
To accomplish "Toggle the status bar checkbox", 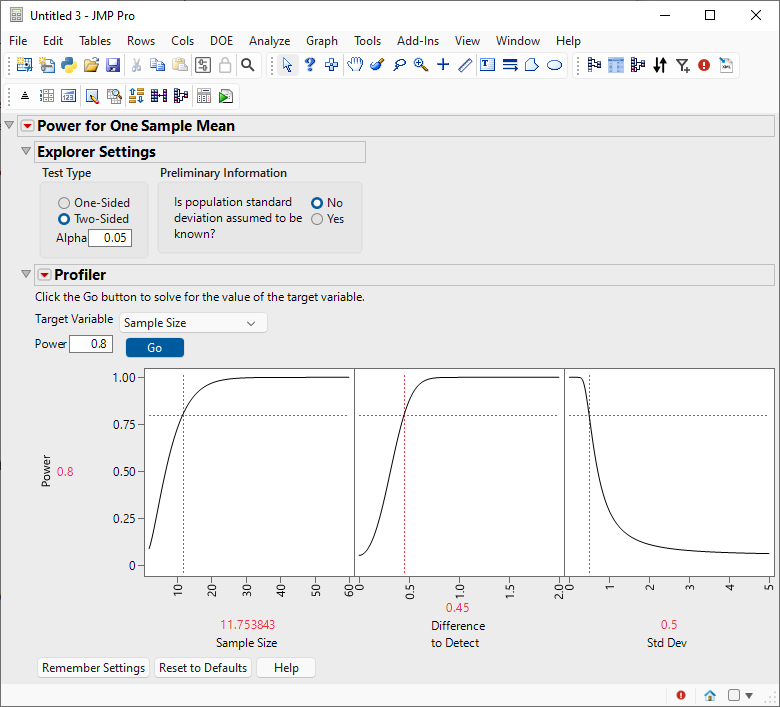I will [734, 695].
